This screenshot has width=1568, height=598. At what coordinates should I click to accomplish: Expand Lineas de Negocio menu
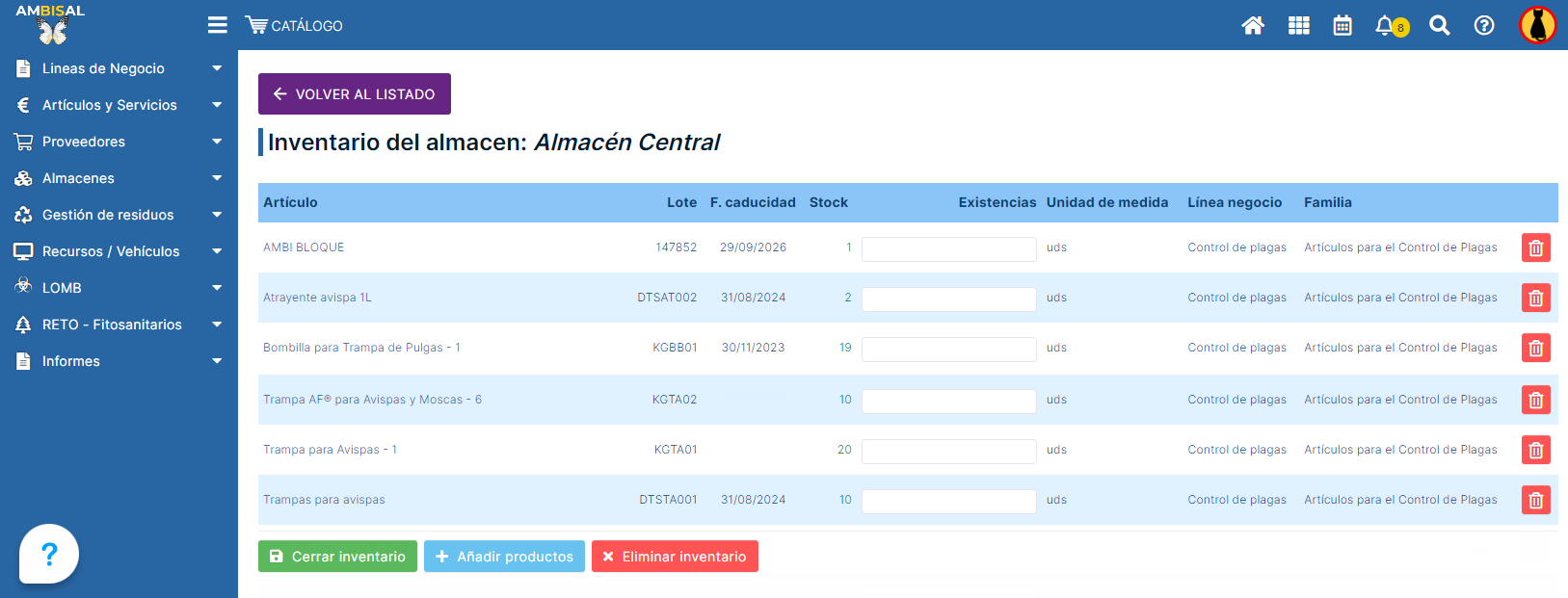(x=119, y=68)
